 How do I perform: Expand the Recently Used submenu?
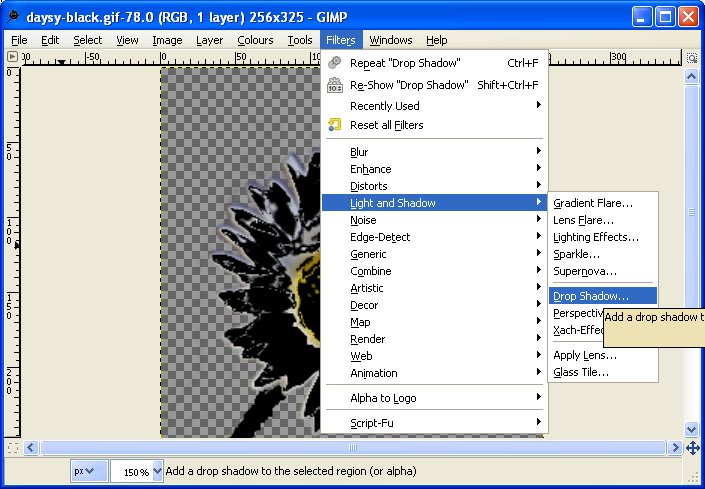tap(434, 106)
